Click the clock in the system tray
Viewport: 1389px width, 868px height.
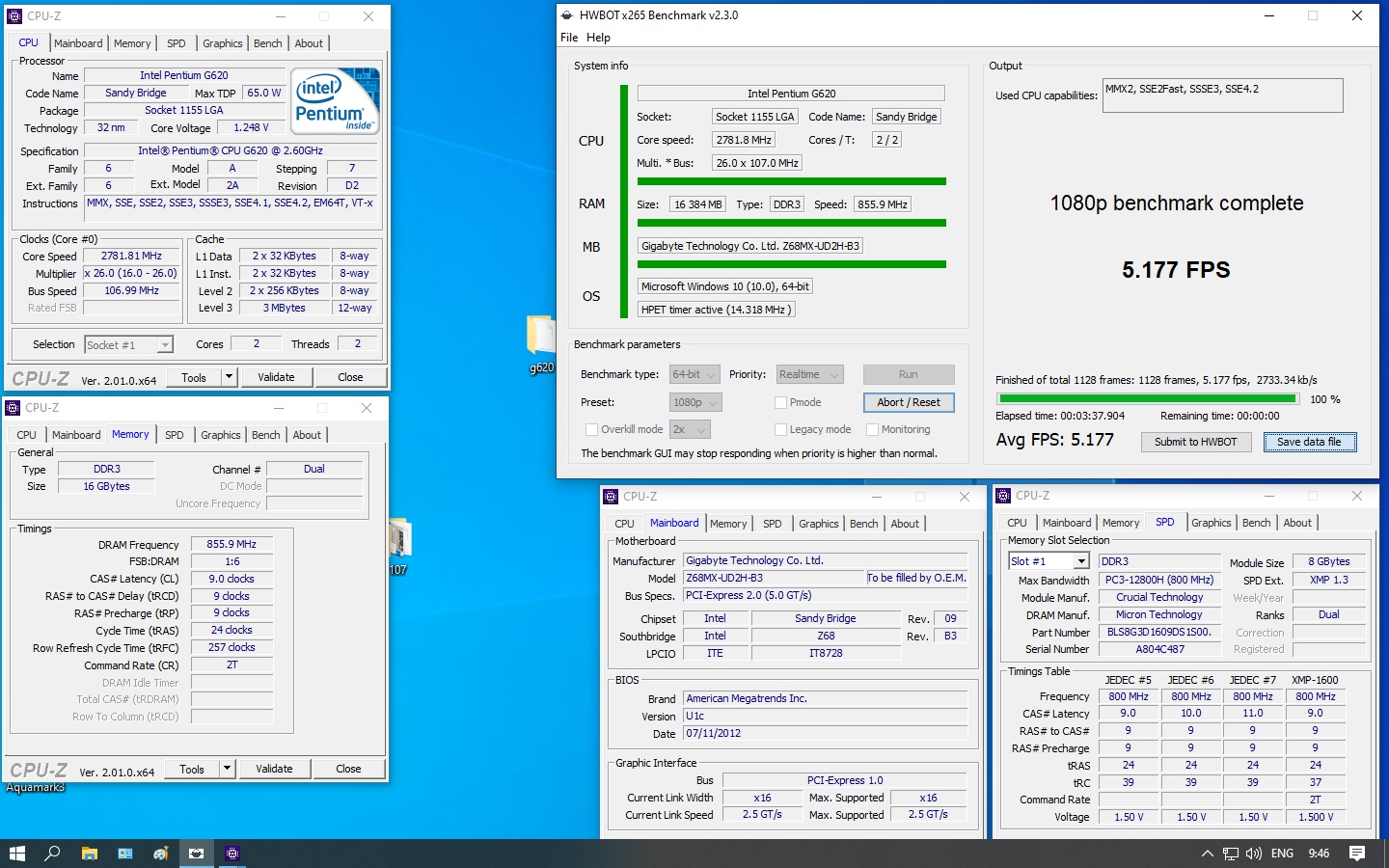tap(1319, 854)
